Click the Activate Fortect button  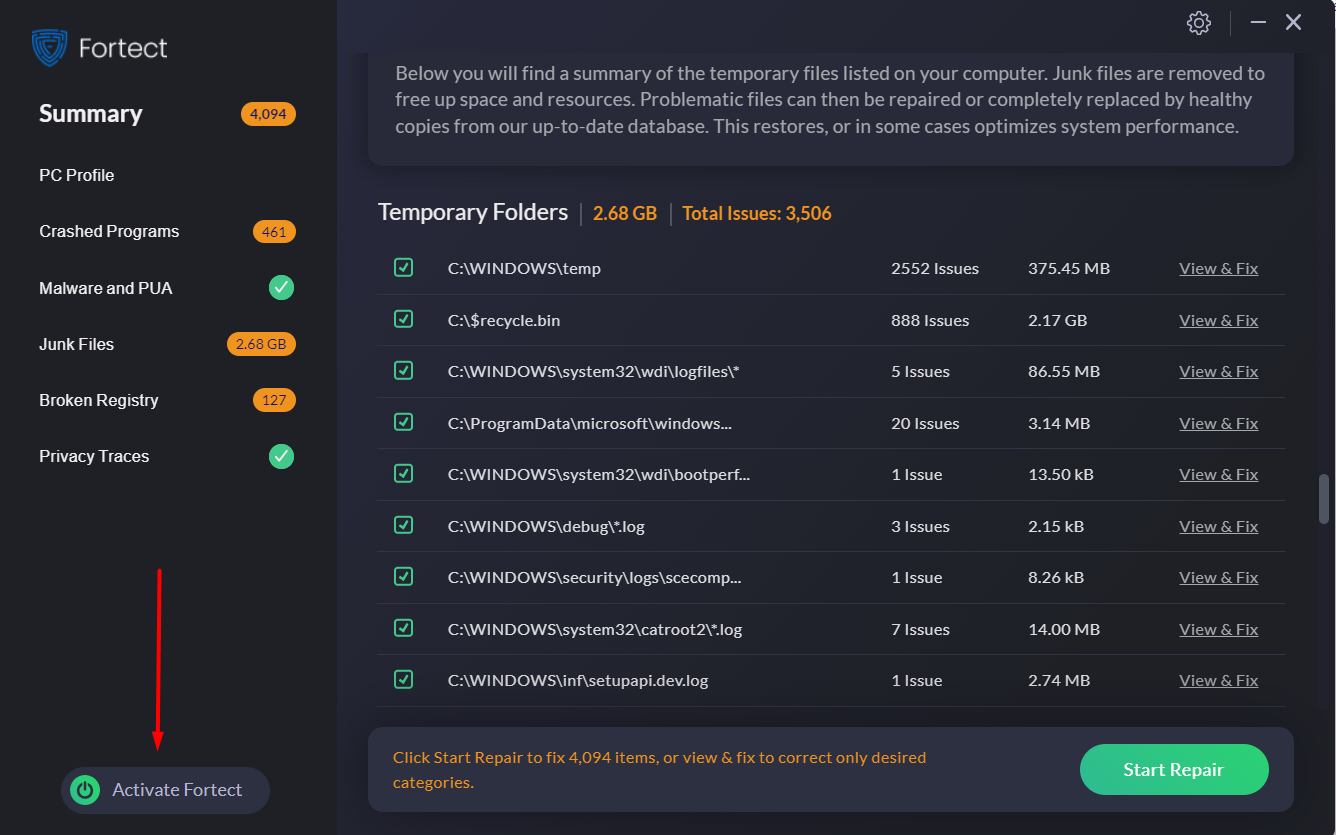(x=166, y=790)
